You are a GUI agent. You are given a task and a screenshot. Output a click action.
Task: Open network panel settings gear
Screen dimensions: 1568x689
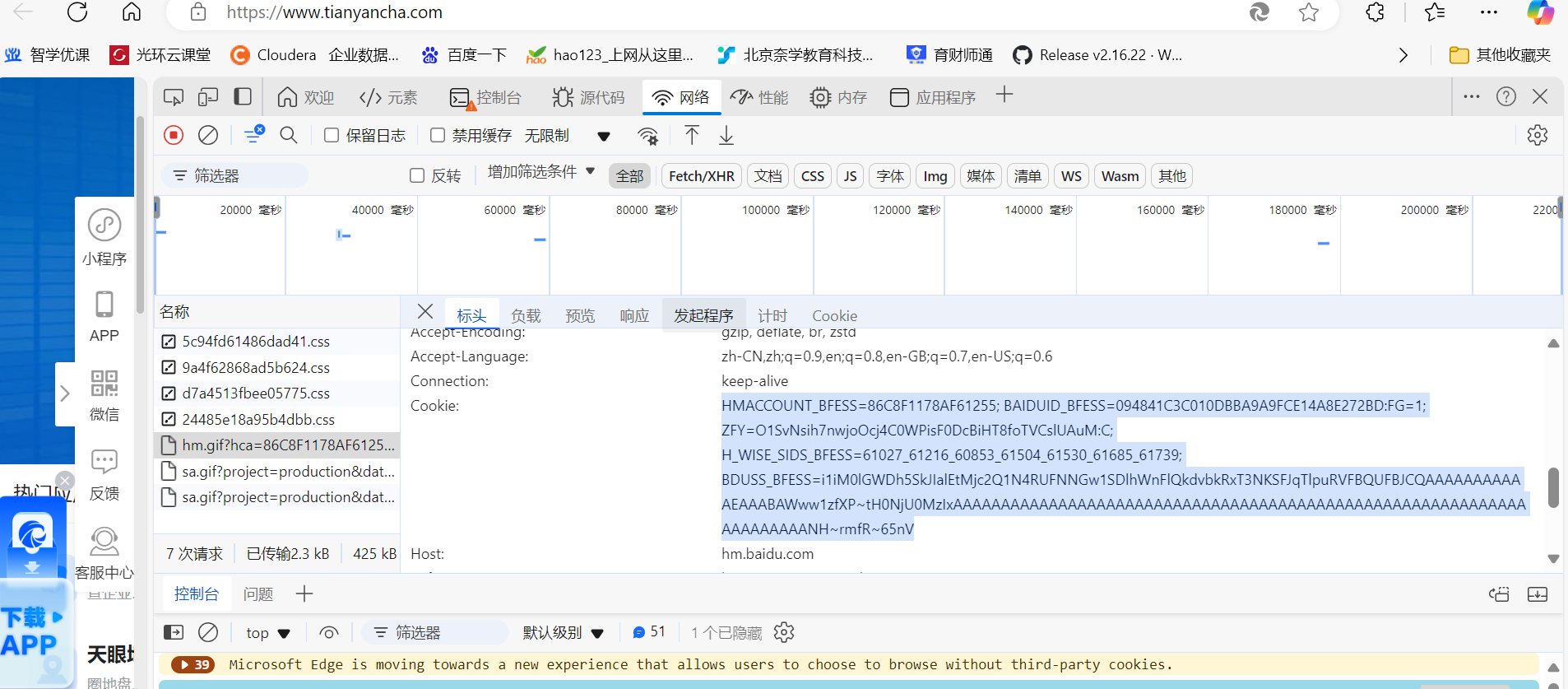point(1537,135)
